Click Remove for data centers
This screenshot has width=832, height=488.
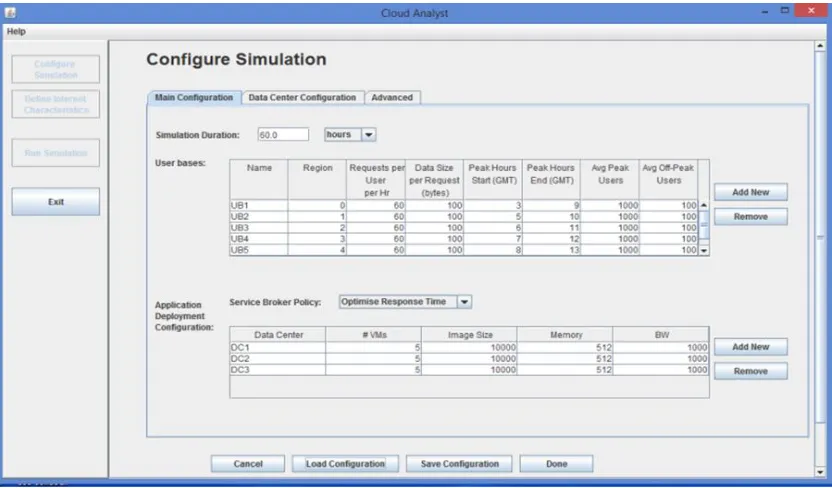point(750,371)
